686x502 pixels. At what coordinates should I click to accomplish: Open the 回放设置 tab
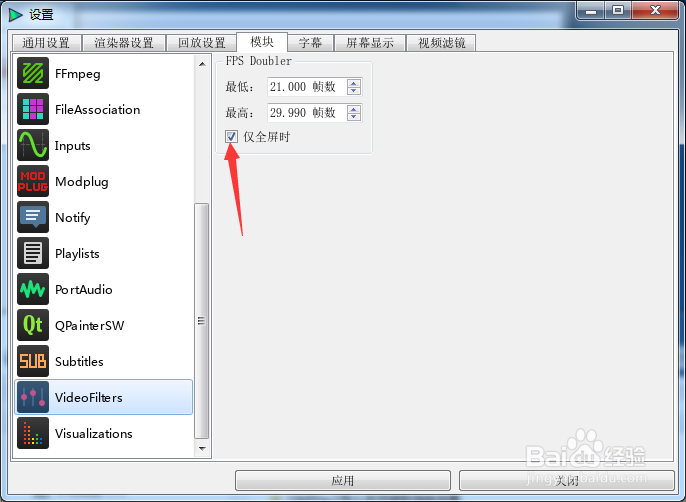click(202, 43)
